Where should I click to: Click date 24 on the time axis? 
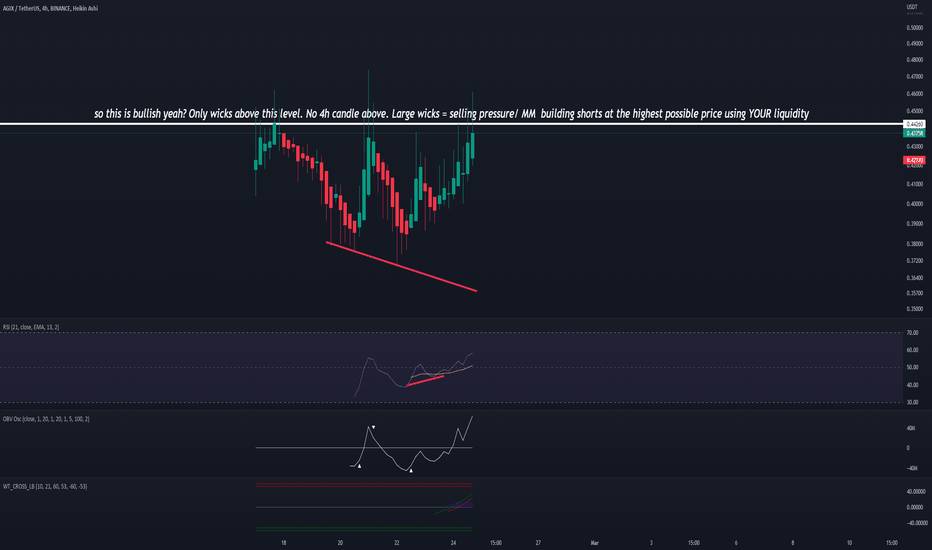pyautogui.click(x=453, y=542)
